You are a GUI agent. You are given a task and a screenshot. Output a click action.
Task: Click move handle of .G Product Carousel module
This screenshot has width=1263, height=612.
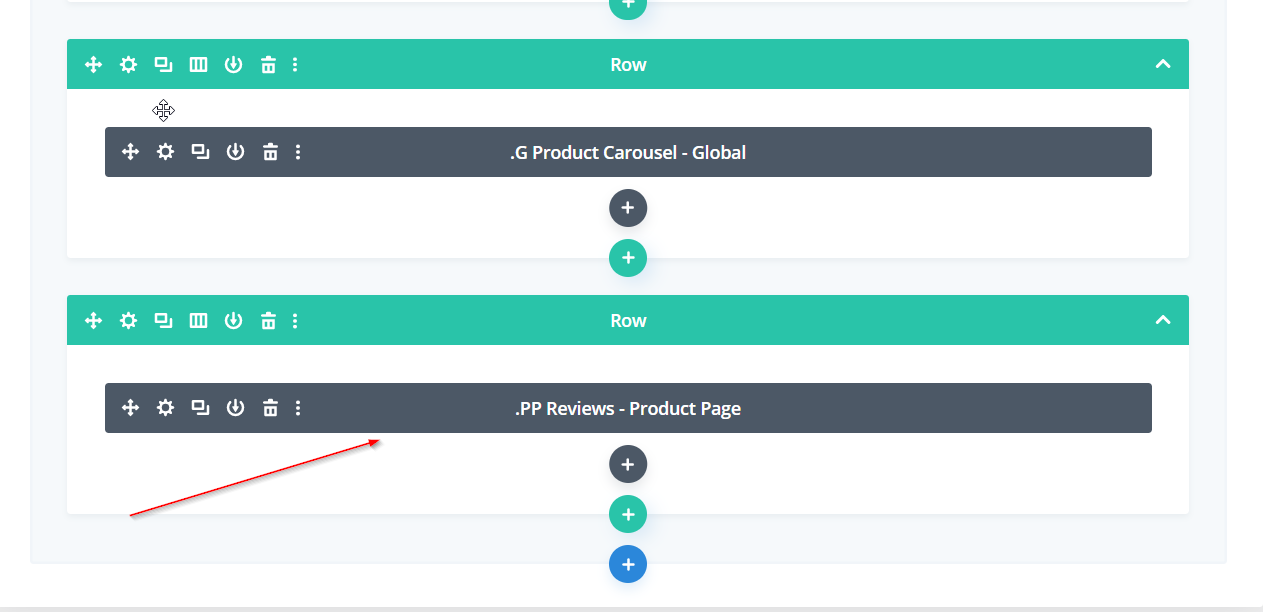(x=130, y=152)
